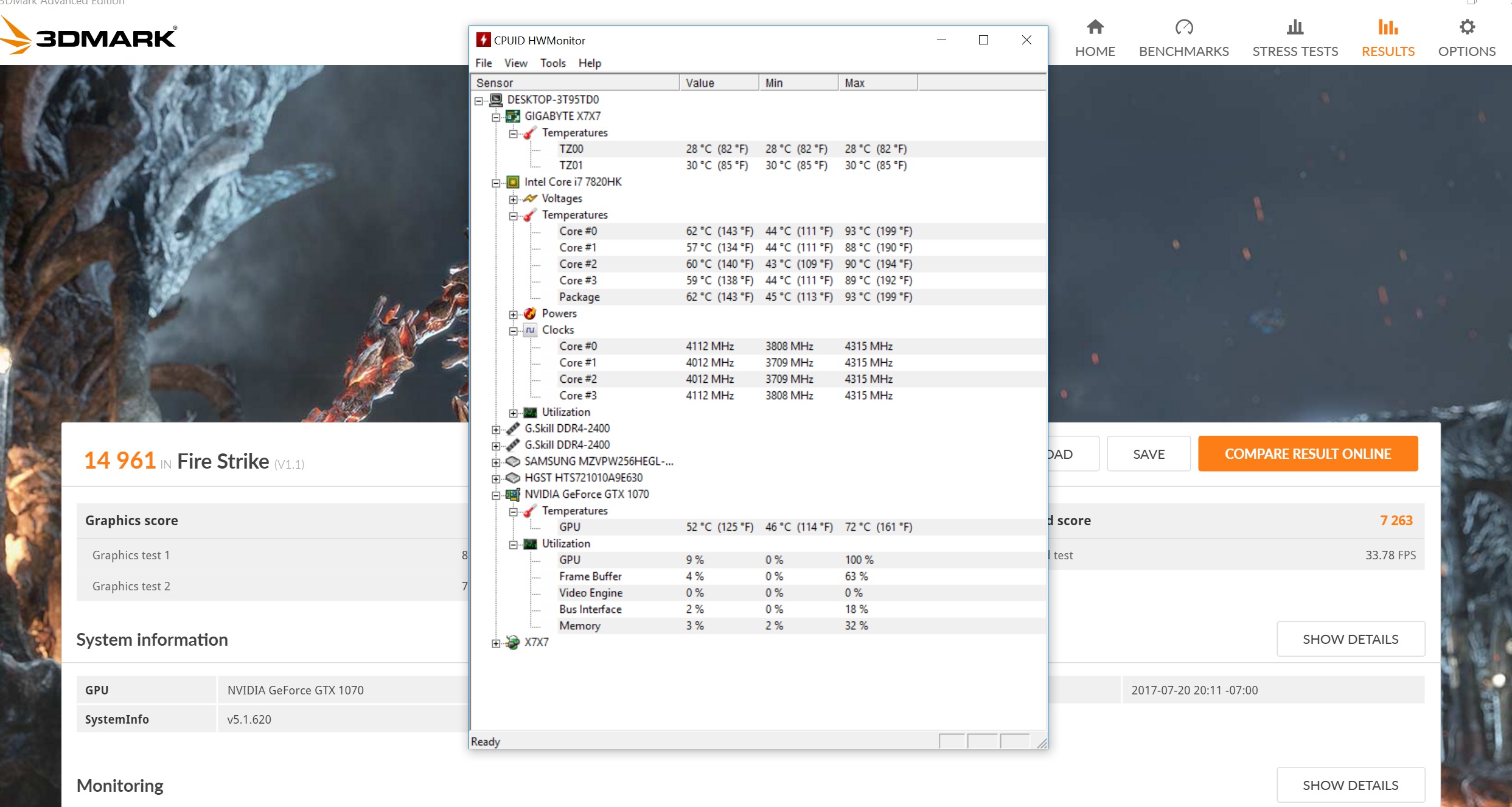The image size is (1512, 807).
Task: Click the GPU Temperatures thermometer icon
Action: (x=530, y=511)
